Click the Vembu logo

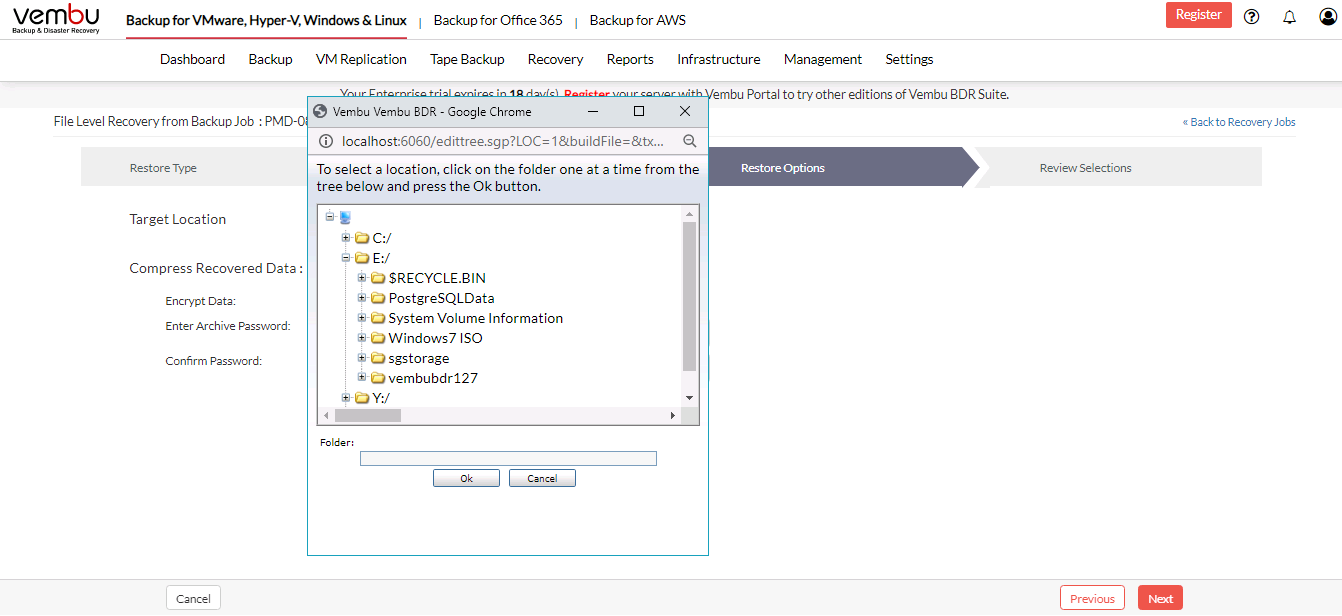[56, 19]
